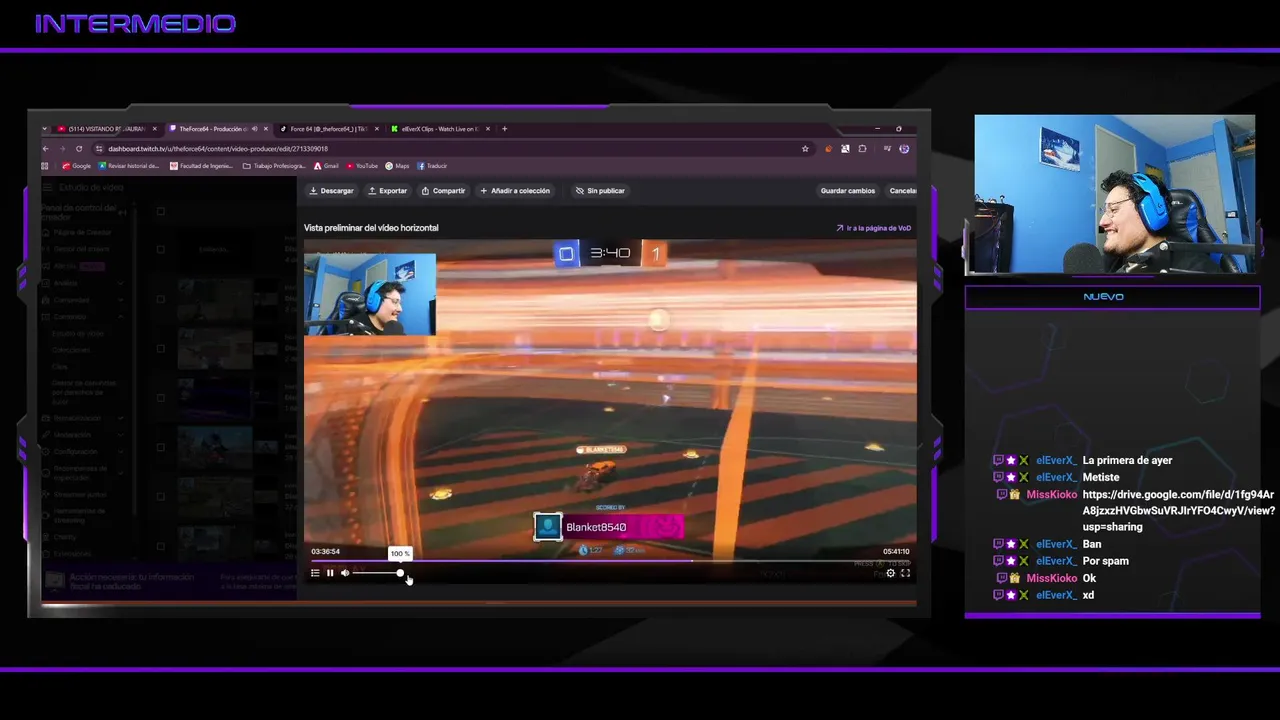1280x720 pixels.
Task: Mute the video preview speaker icon
Action: point(345,573)
